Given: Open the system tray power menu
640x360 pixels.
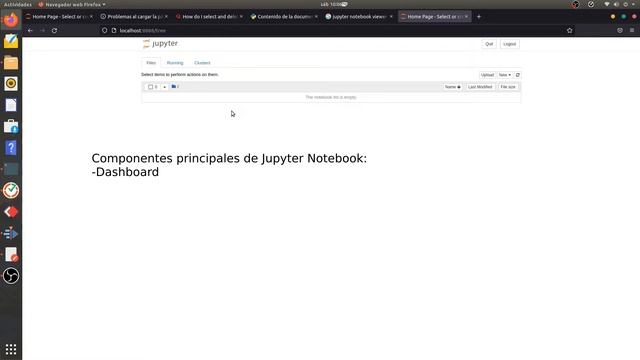Looking at the screenshot, I should [625, 4].
